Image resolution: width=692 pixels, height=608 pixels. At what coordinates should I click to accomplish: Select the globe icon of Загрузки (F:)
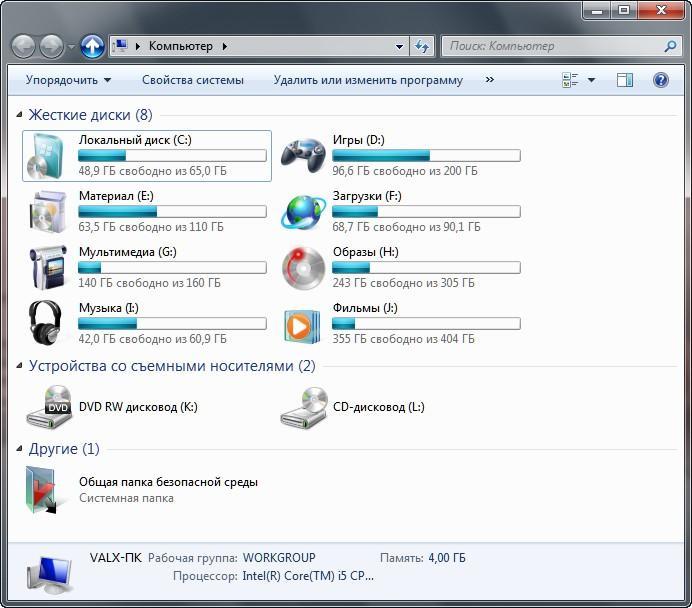(303, 212)
